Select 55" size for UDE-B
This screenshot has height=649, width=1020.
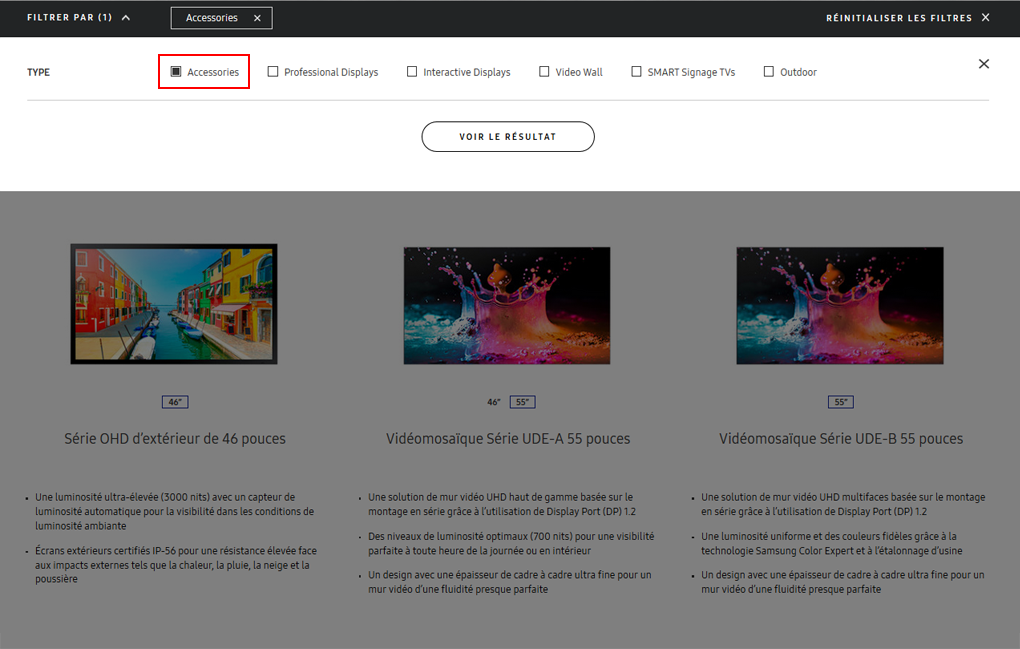click(841, 402)
